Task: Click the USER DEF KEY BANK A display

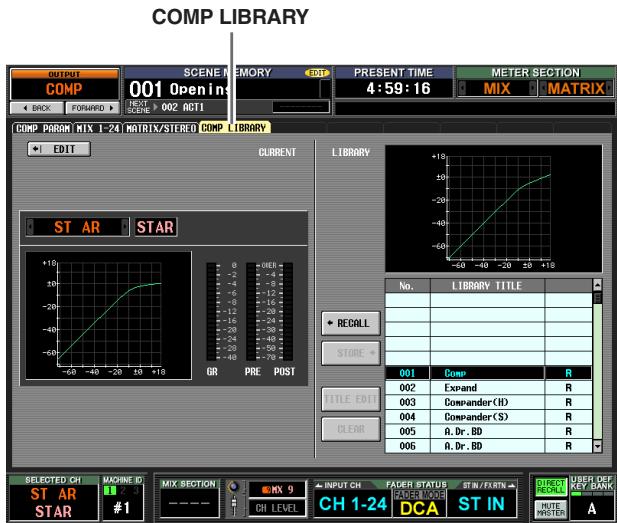Action: 591,498
